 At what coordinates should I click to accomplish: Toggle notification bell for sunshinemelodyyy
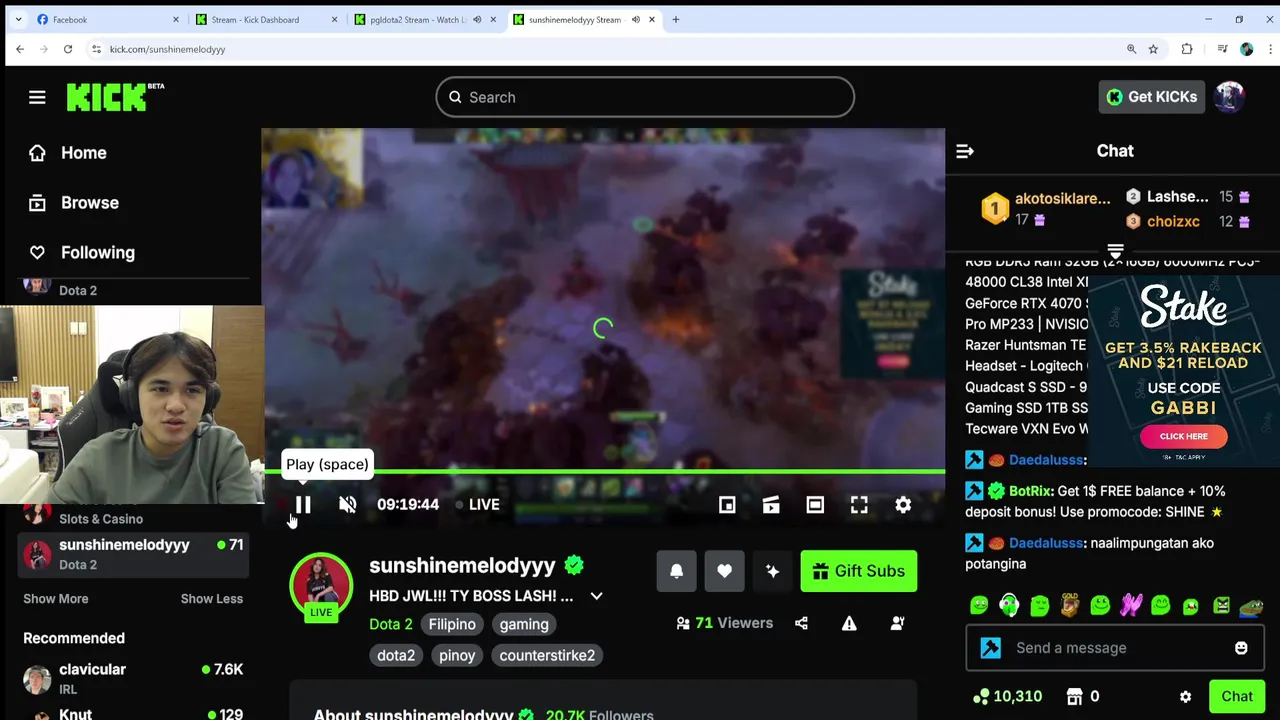pos(676,571)
